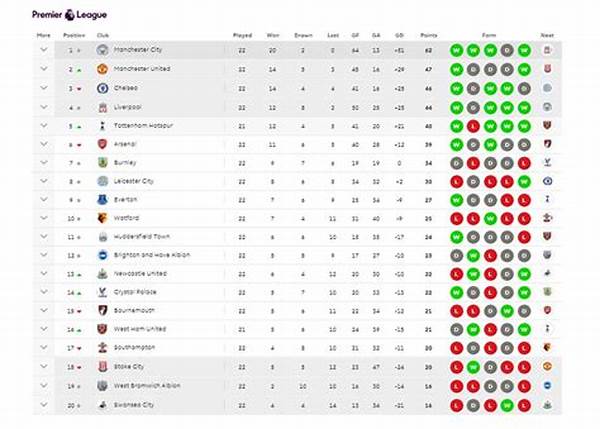Expand details for Burnley row
This screenshot has width=600, height=429.
[44, 163]
